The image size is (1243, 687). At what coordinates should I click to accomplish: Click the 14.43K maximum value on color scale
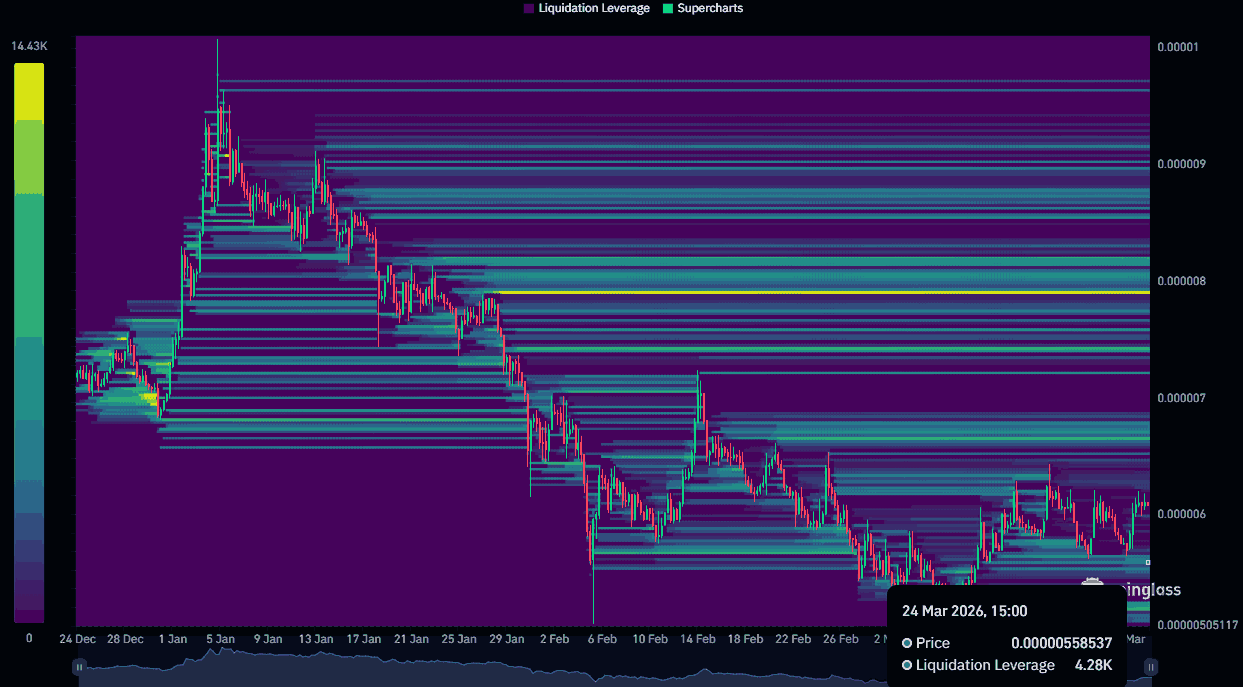coord(29,47)
